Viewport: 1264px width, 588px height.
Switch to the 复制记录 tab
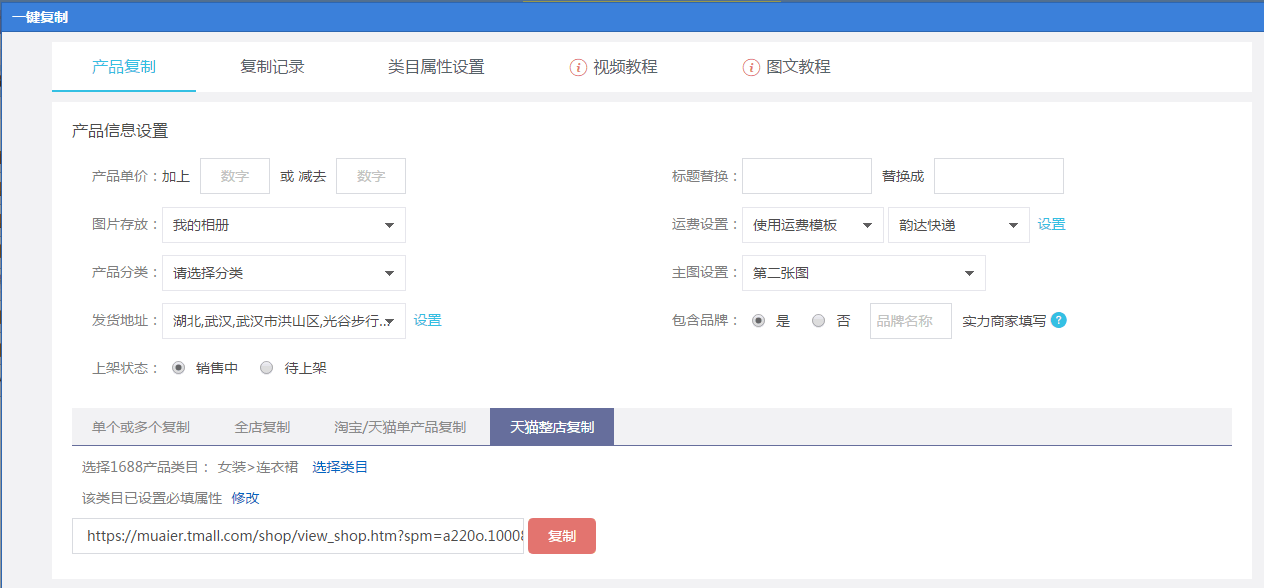(x=272, y=67)
